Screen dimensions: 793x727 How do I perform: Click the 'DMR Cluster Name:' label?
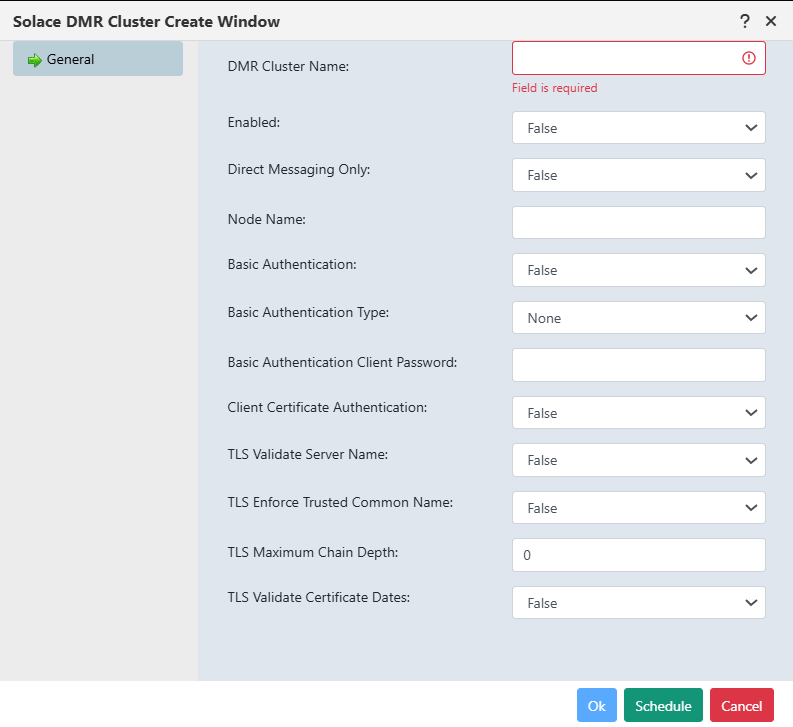[x=288, y=66]
